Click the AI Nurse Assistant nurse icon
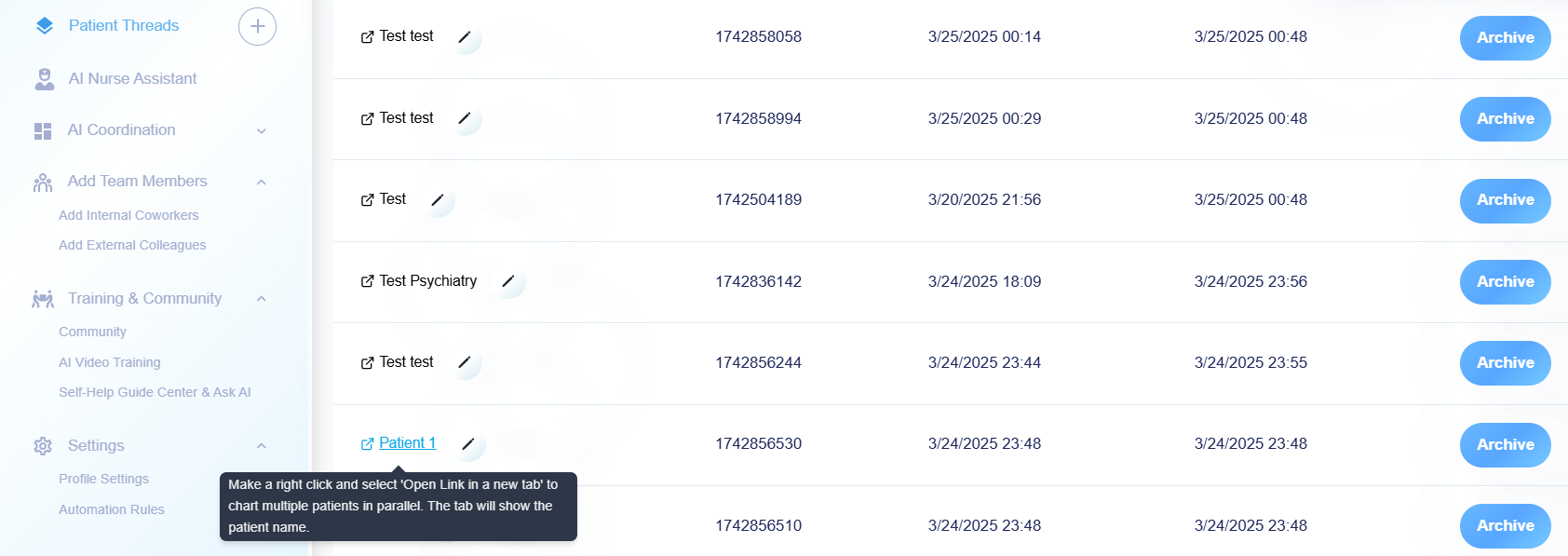 click(x=44, y=79)
